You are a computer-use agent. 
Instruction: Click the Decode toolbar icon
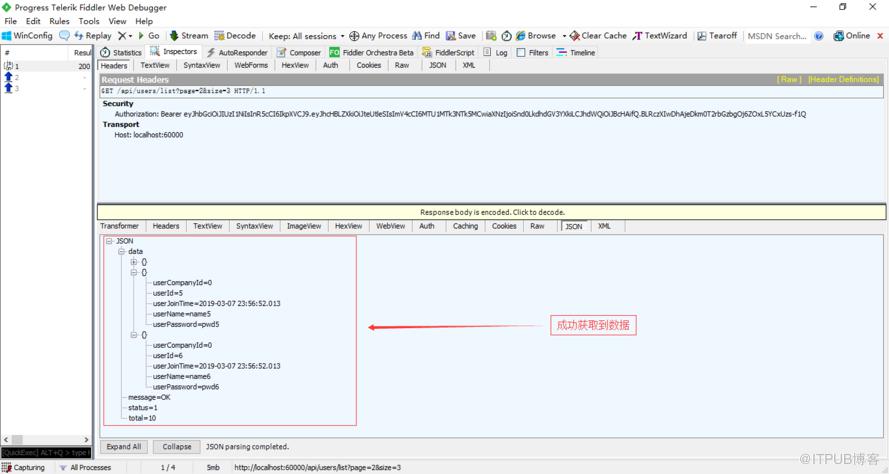pos(219,36)
